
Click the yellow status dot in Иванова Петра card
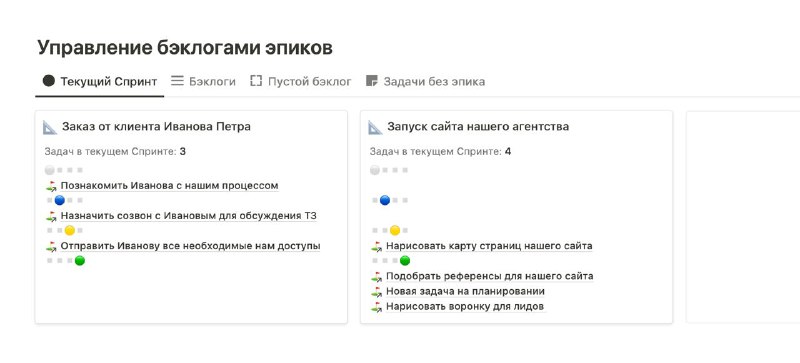(x=70, y=231)
